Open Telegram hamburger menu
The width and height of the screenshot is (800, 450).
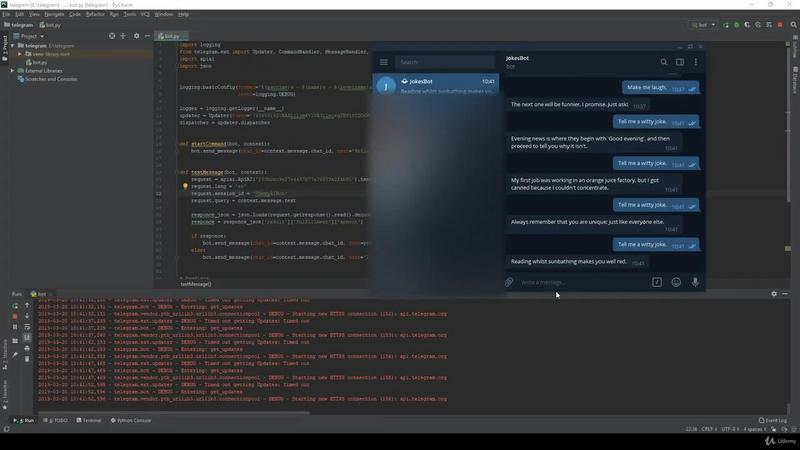pyautogui.click(x=384, y=62)
